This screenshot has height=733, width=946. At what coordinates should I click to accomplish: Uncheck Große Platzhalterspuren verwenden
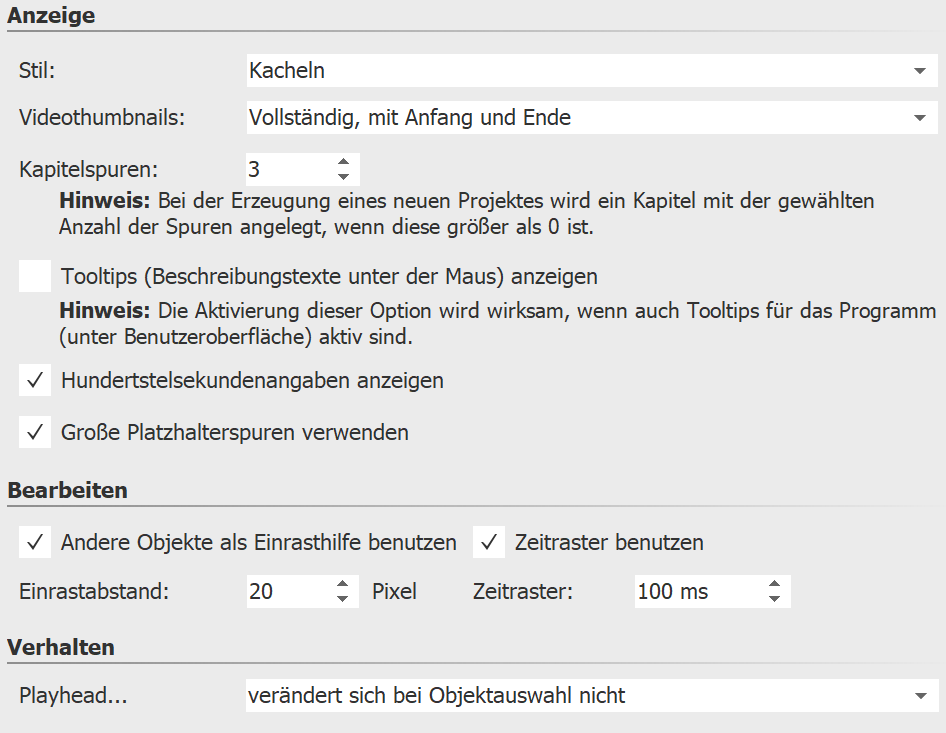[x=34, y=432]
